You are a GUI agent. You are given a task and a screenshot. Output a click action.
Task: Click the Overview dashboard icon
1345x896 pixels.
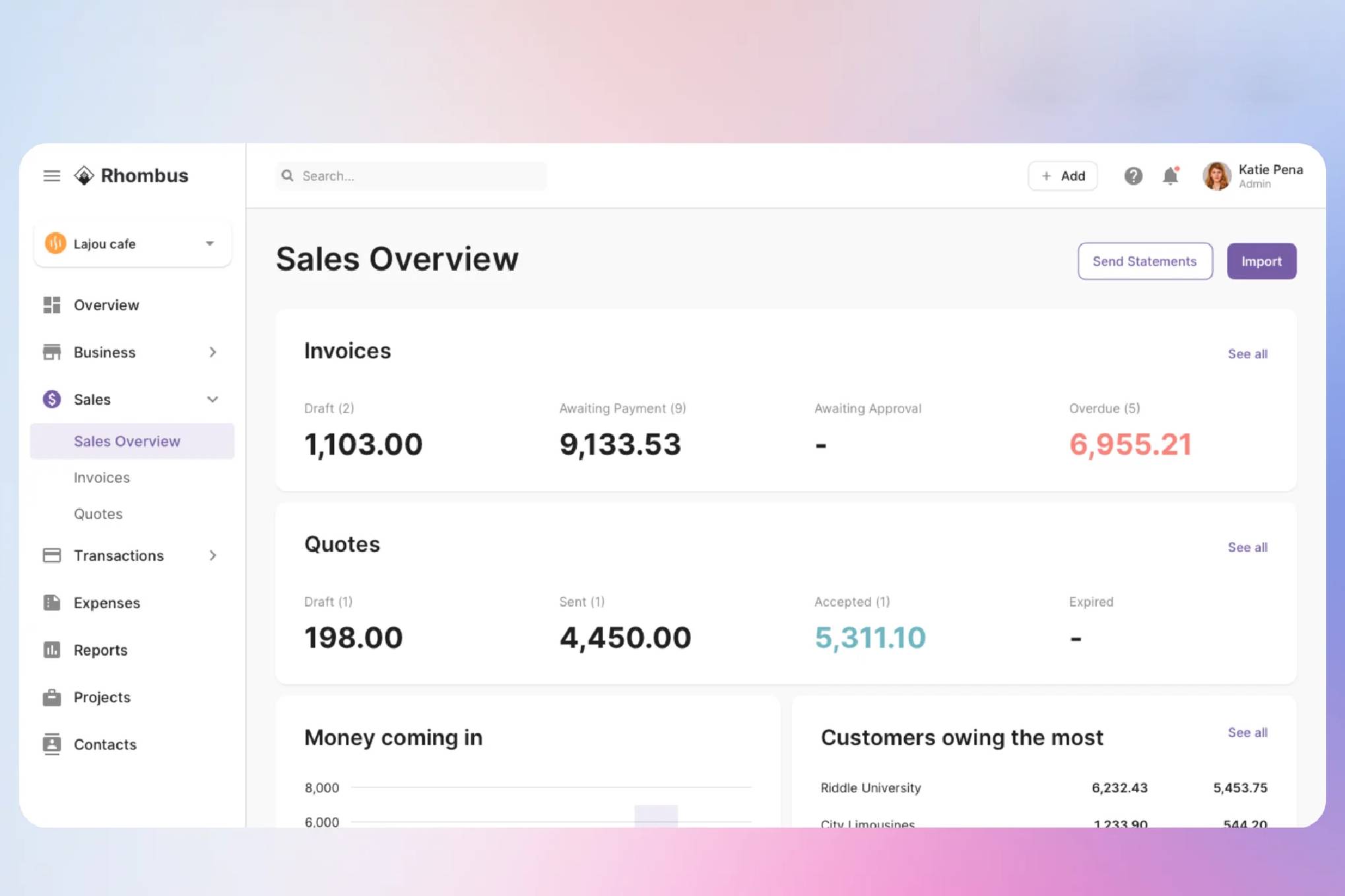pyautogui.click(x=51, y=305)
